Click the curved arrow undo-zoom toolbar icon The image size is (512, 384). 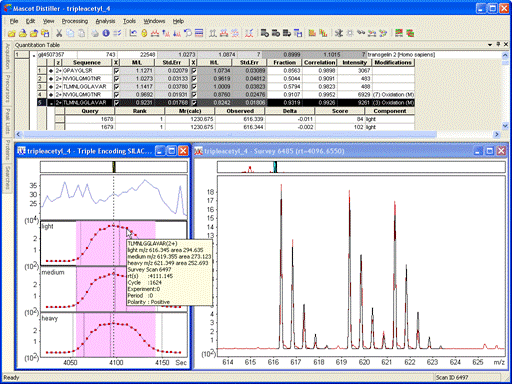[x=188, y=33]
